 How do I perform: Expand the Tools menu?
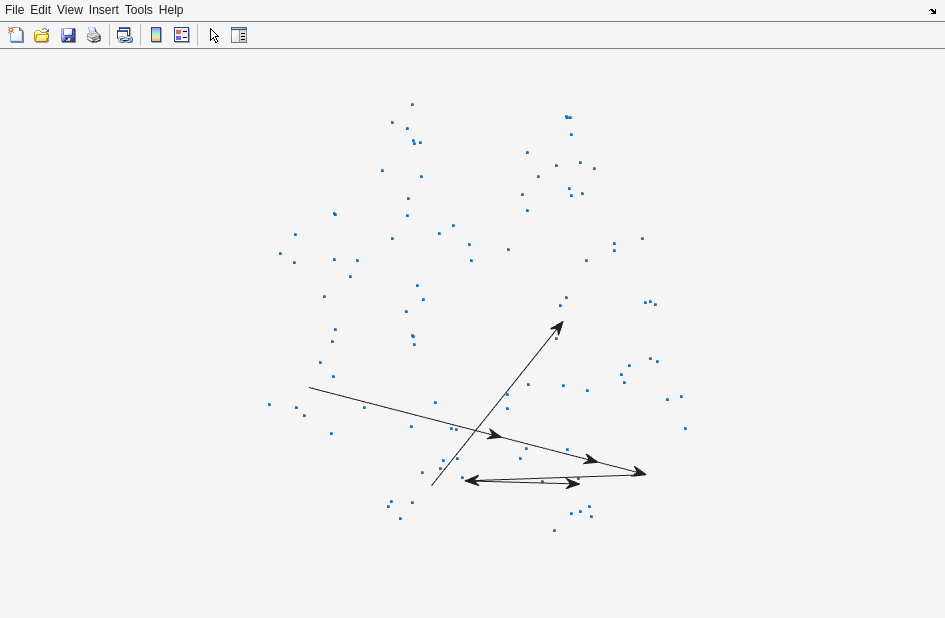139,10
